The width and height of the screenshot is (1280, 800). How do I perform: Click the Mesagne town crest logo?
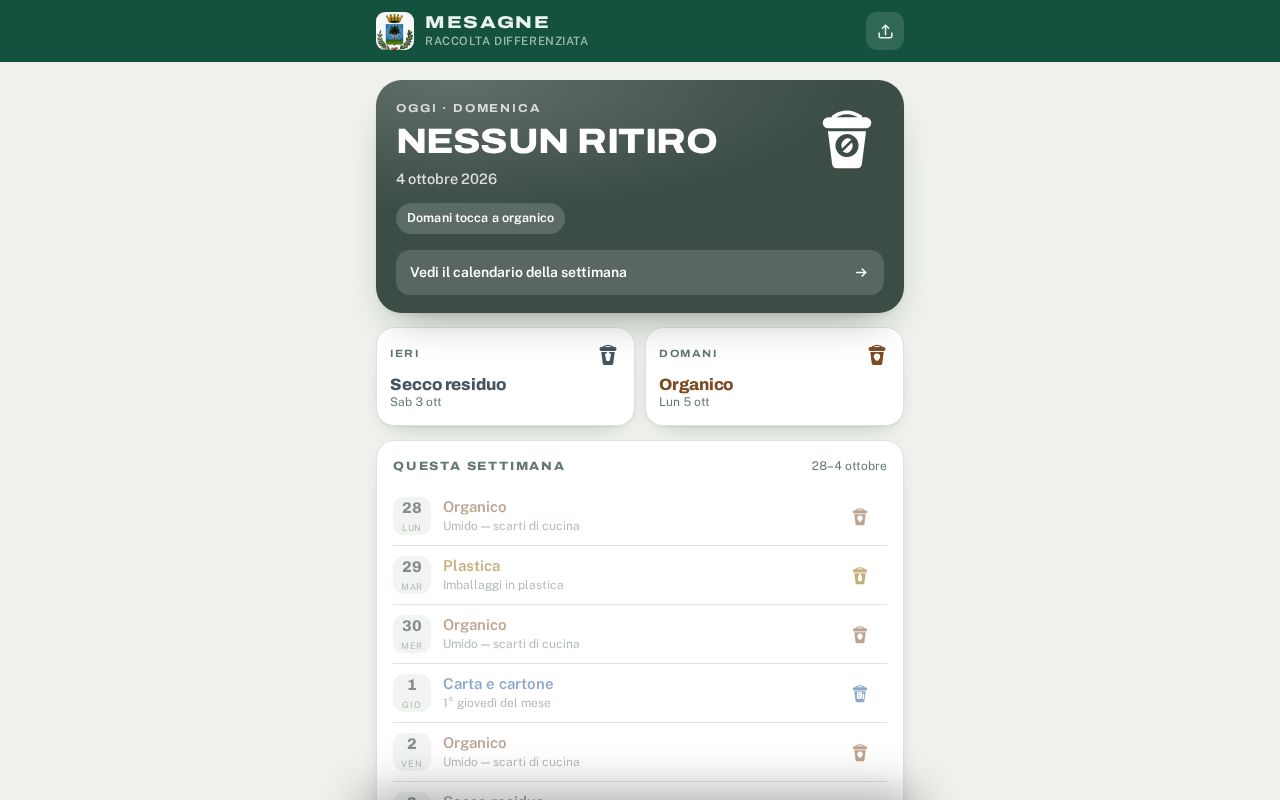(395, 31)
